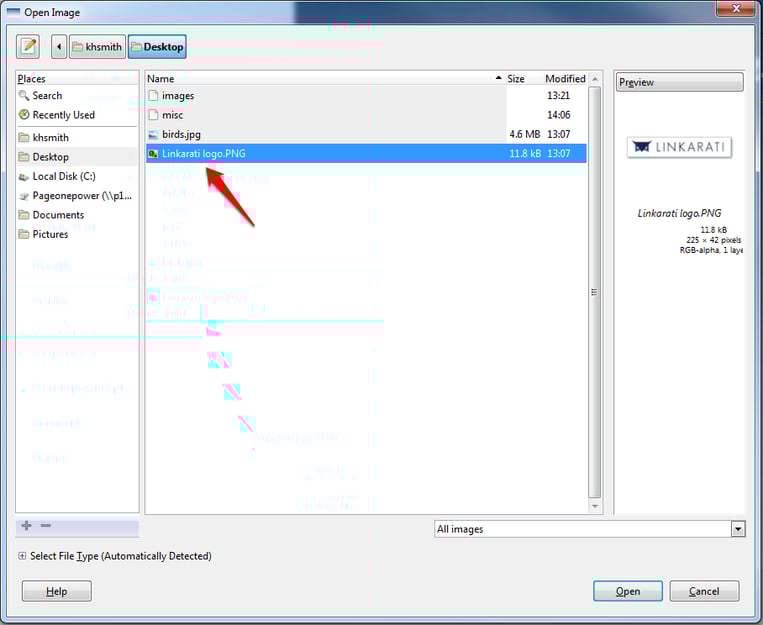
Task: Click the Cancel button
Action: click(x=704, y=591)
